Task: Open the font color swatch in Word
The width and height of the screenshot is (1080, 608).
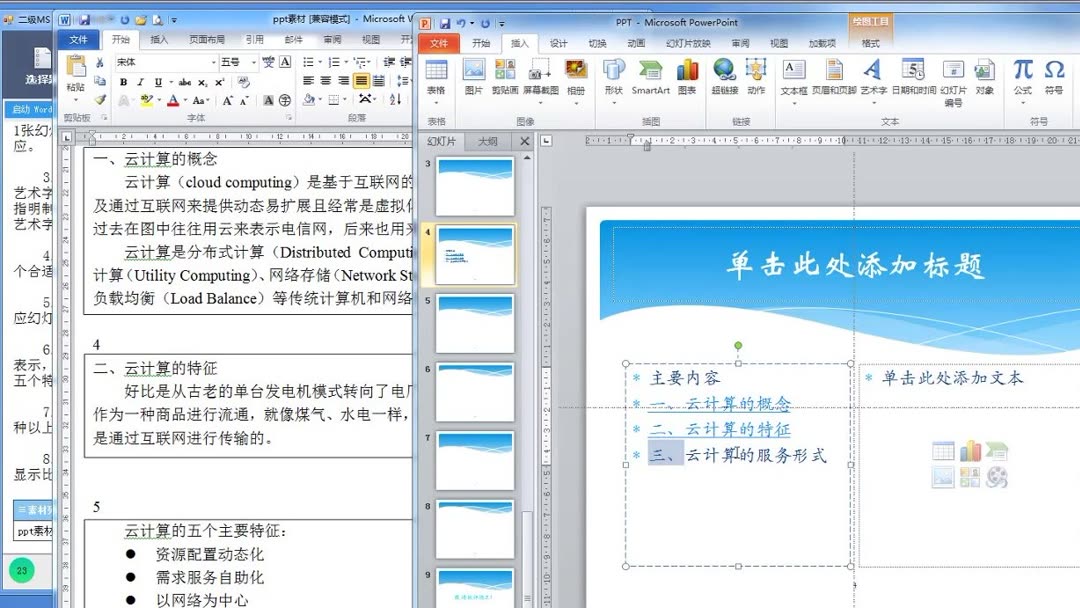Action: (x=173, y=101)
